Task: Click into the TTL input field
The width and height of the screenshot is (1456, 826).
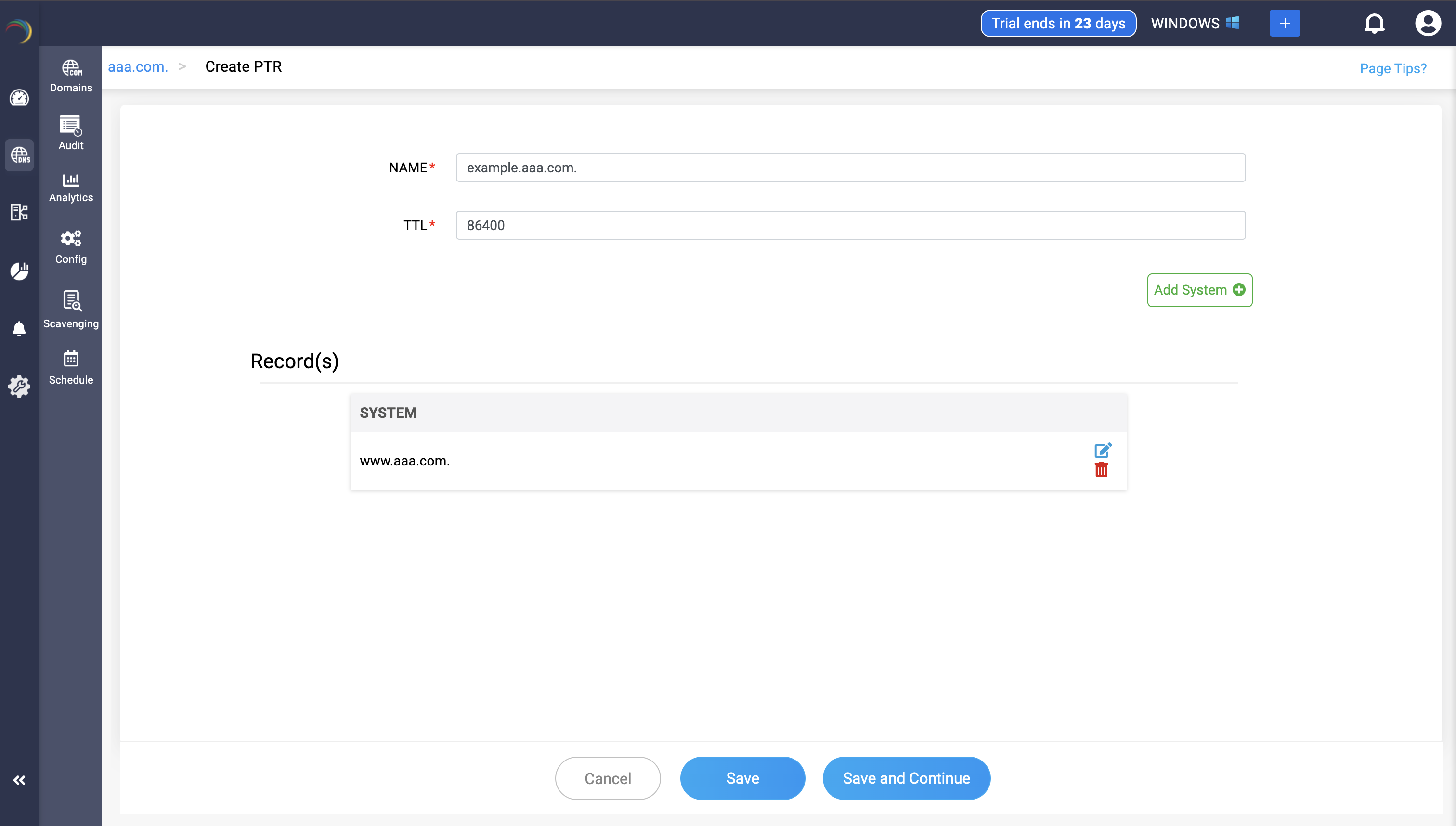Action: 850,225
